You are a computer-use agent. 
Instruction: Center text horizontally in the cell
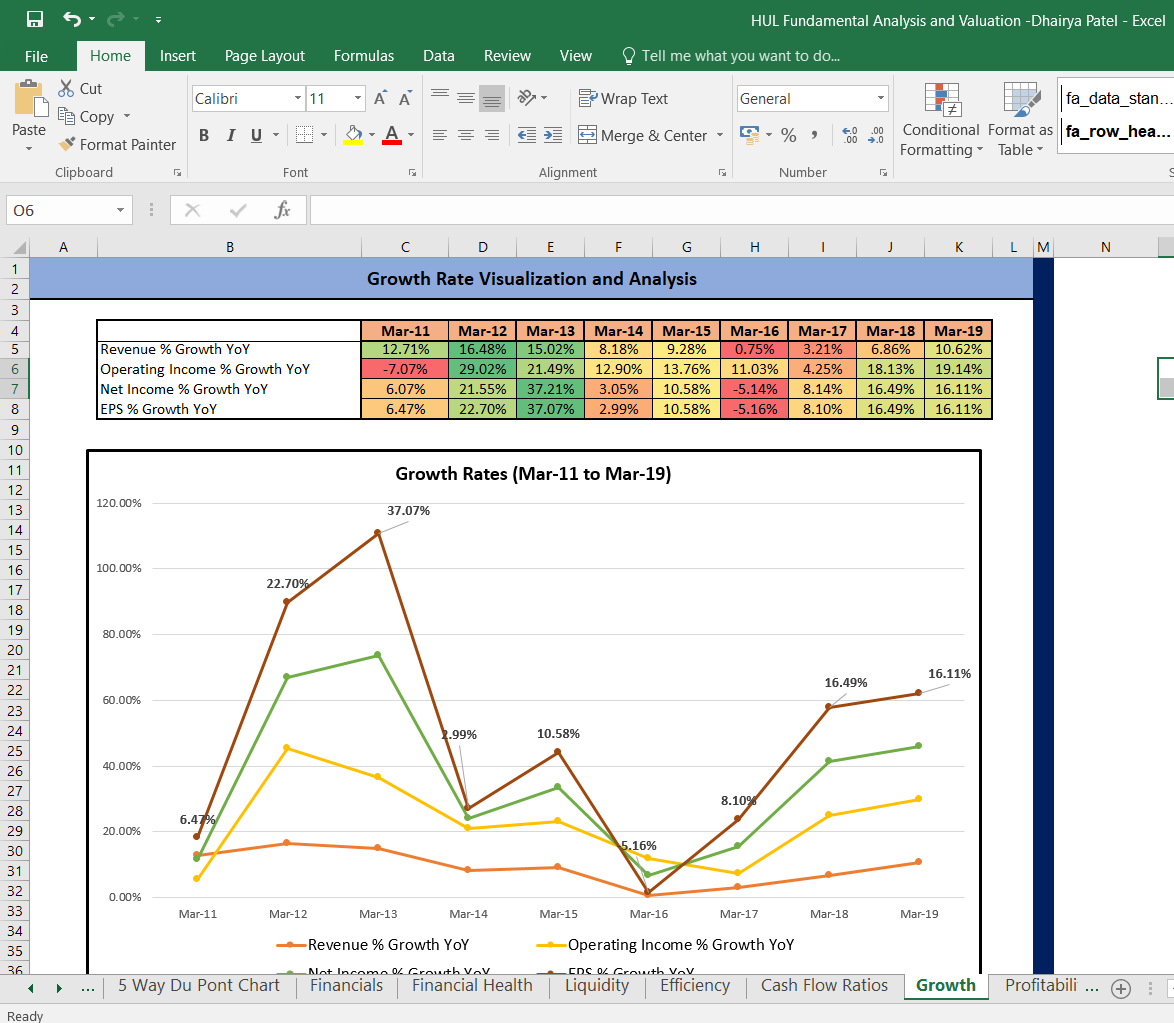[x=466, y=135]
